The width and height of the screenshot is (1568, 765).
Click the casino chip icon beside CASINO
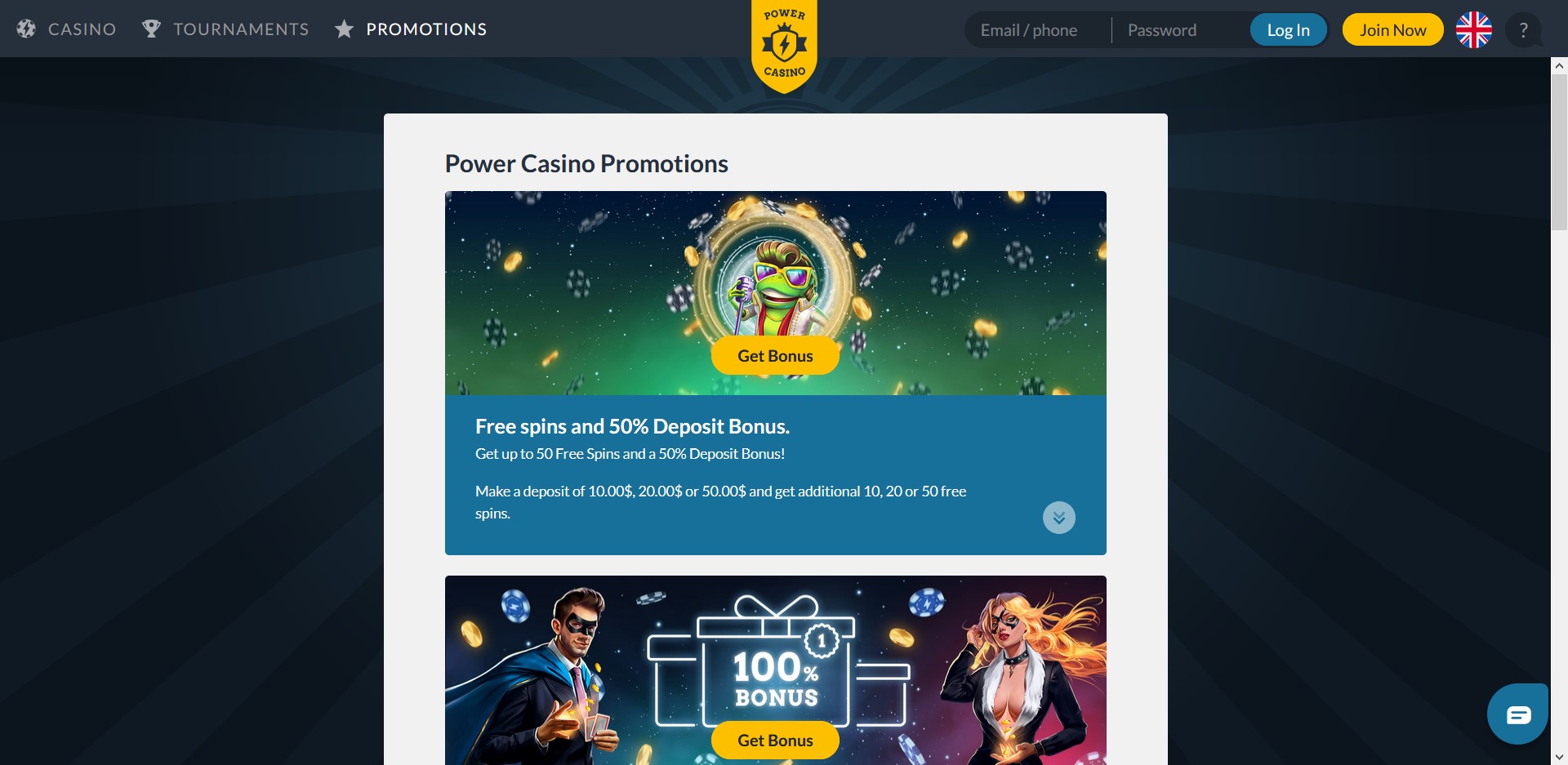click(26, 29)
